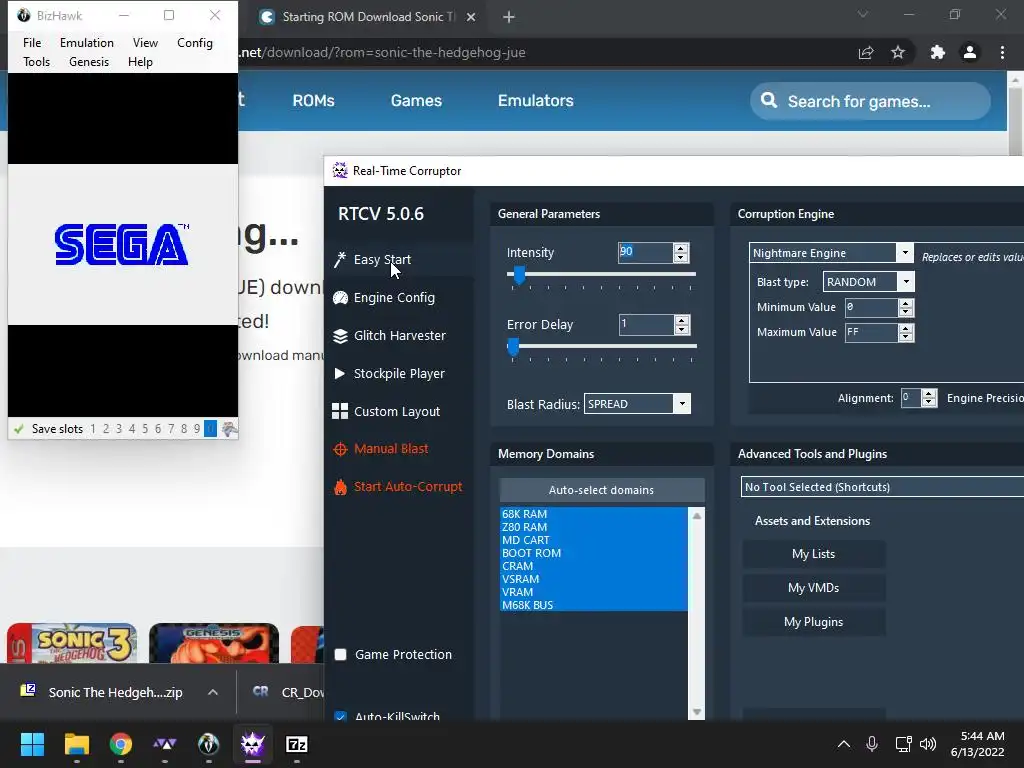Image resolution: width=1024 pixels, height=768 pixels.
Task: Open the RTCV taskbar icon
Action: [x=253, y=744]
